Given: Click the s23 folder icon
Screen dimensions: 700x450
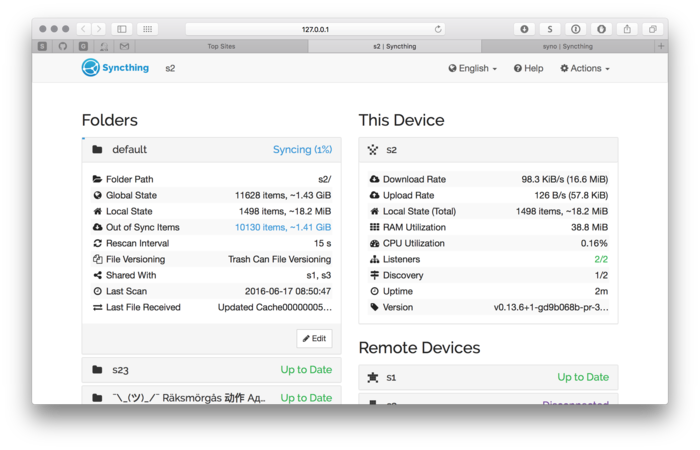Looking at the screenshot, I should pyautogui.click(x=97, y=370).
